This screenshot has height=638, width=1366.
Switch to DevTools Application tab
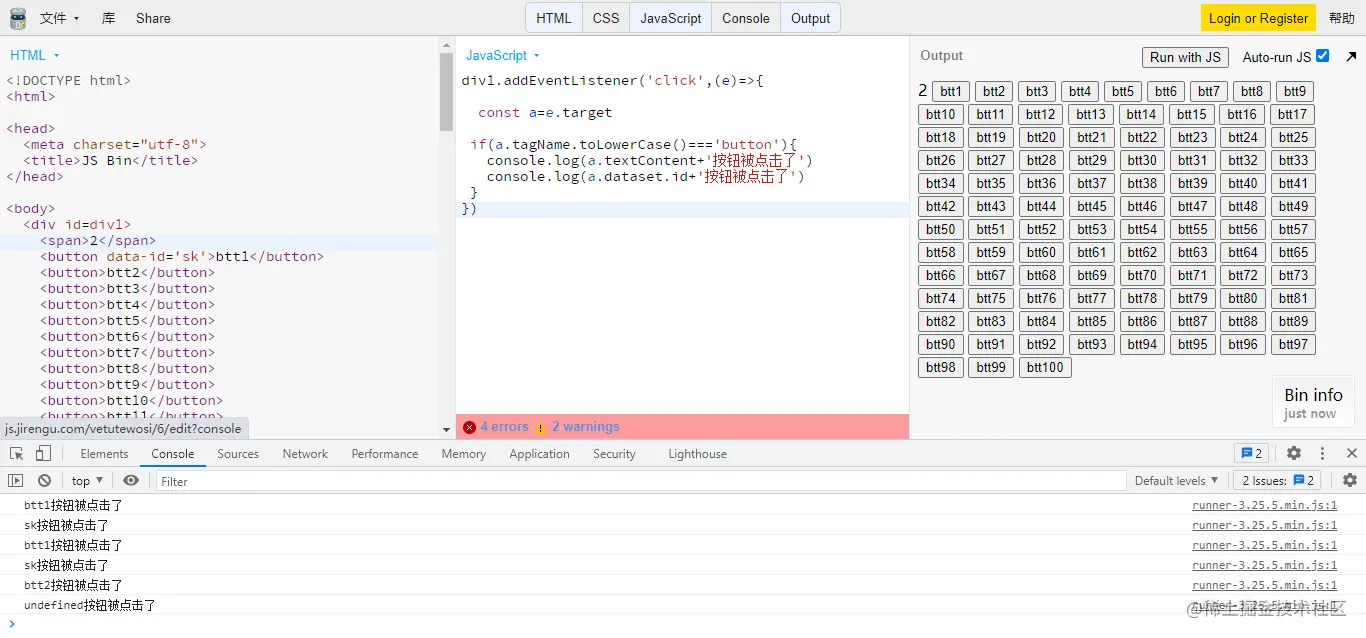(x=539, y=453)
